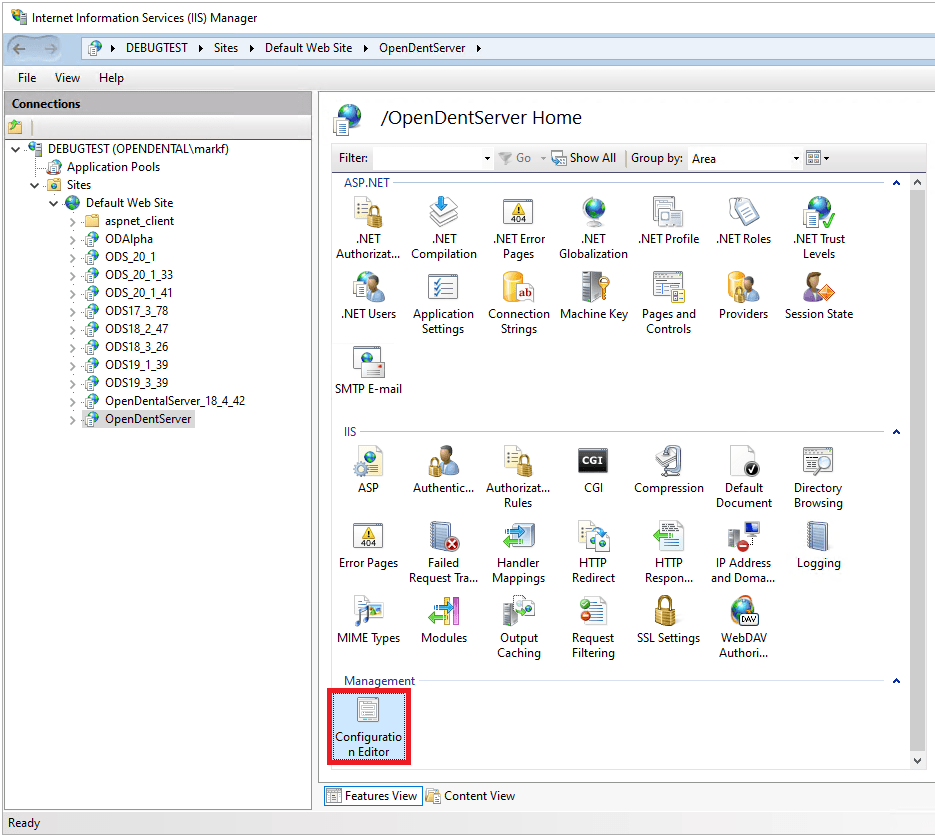Image resolution: width=935 pixels, height=837 pixels.
Task: Open Handler Mappings
Action: 518,548
